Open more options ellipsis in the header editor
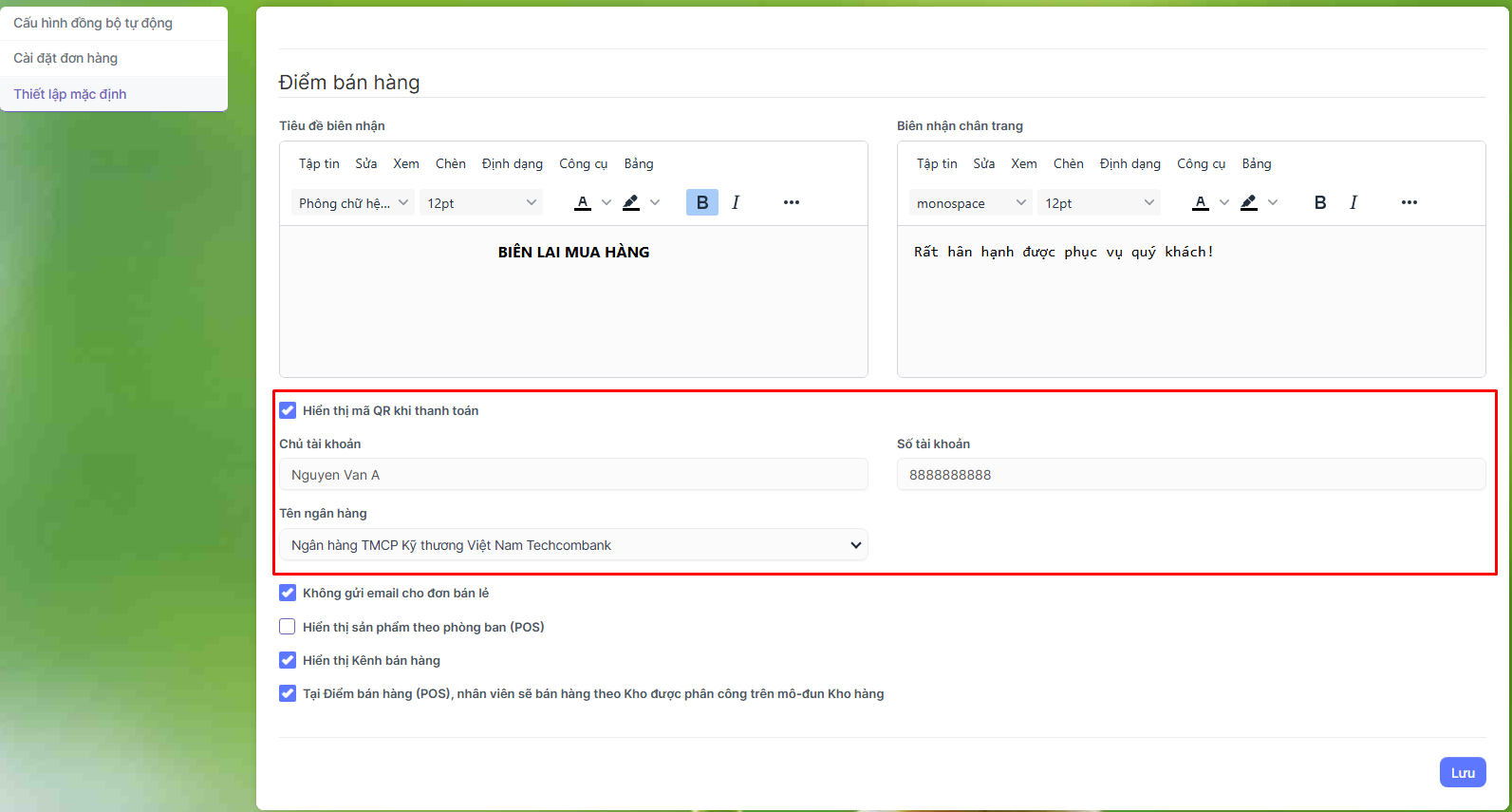This screenshot has height=812, width=1512. click(x=791, y=202)
